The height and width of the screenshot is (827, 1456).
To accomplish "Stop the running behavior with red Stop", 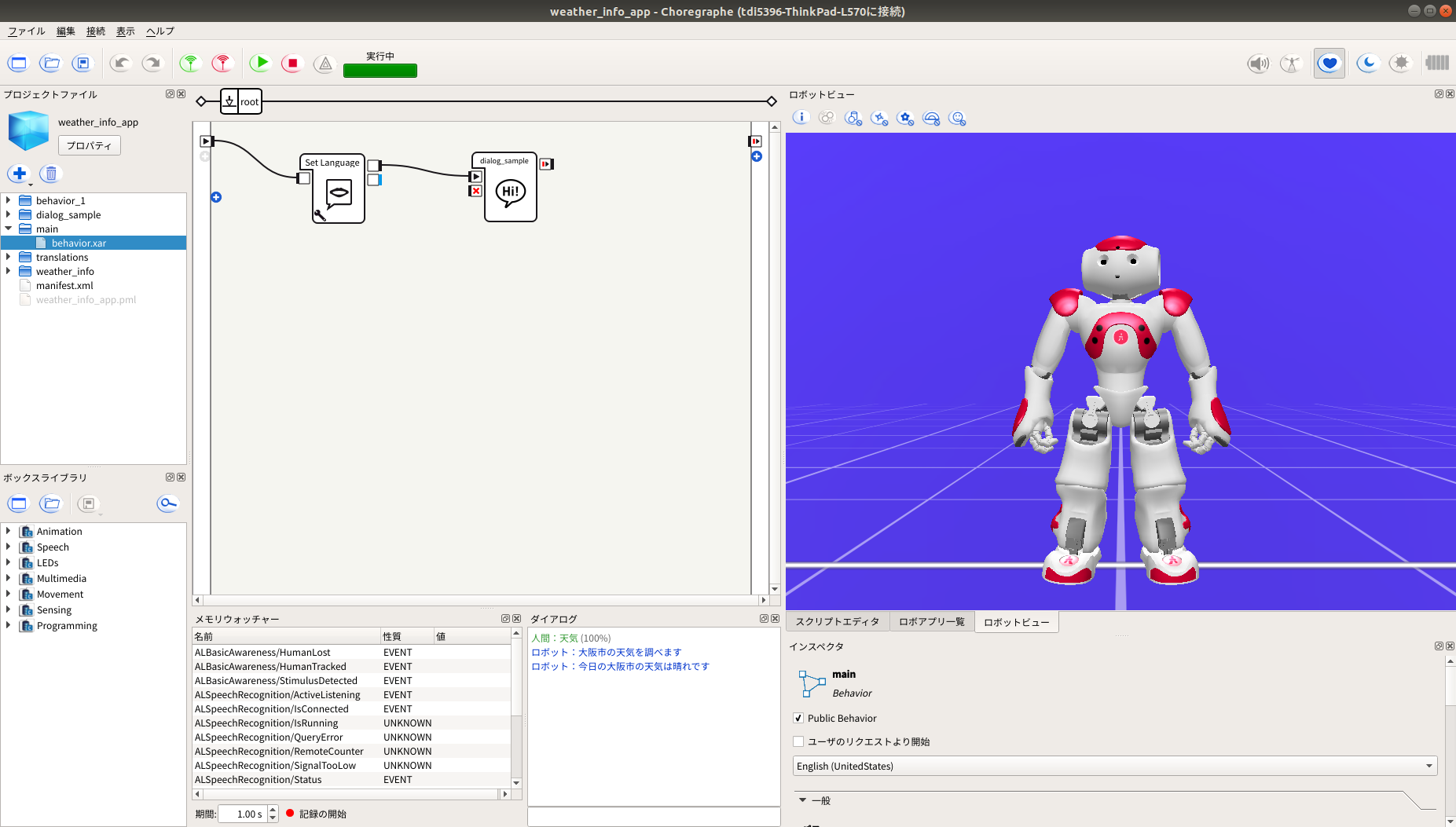I will point(292,63).
